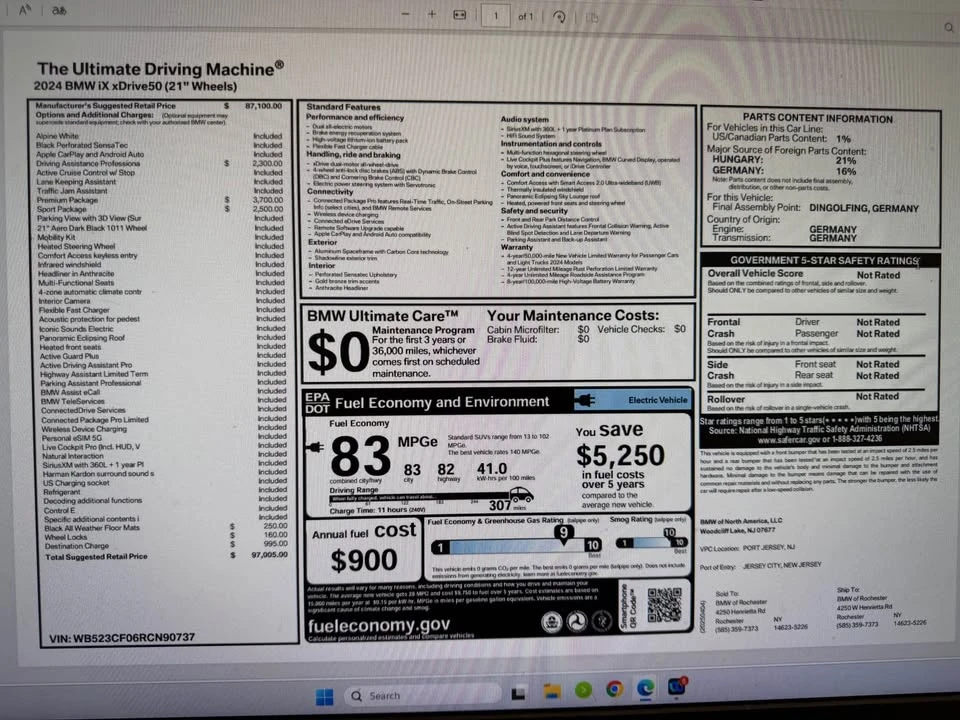This screenshot has width=960, height=720.
Task: Click the "Alpine White" option row
Action: (159, 136)
